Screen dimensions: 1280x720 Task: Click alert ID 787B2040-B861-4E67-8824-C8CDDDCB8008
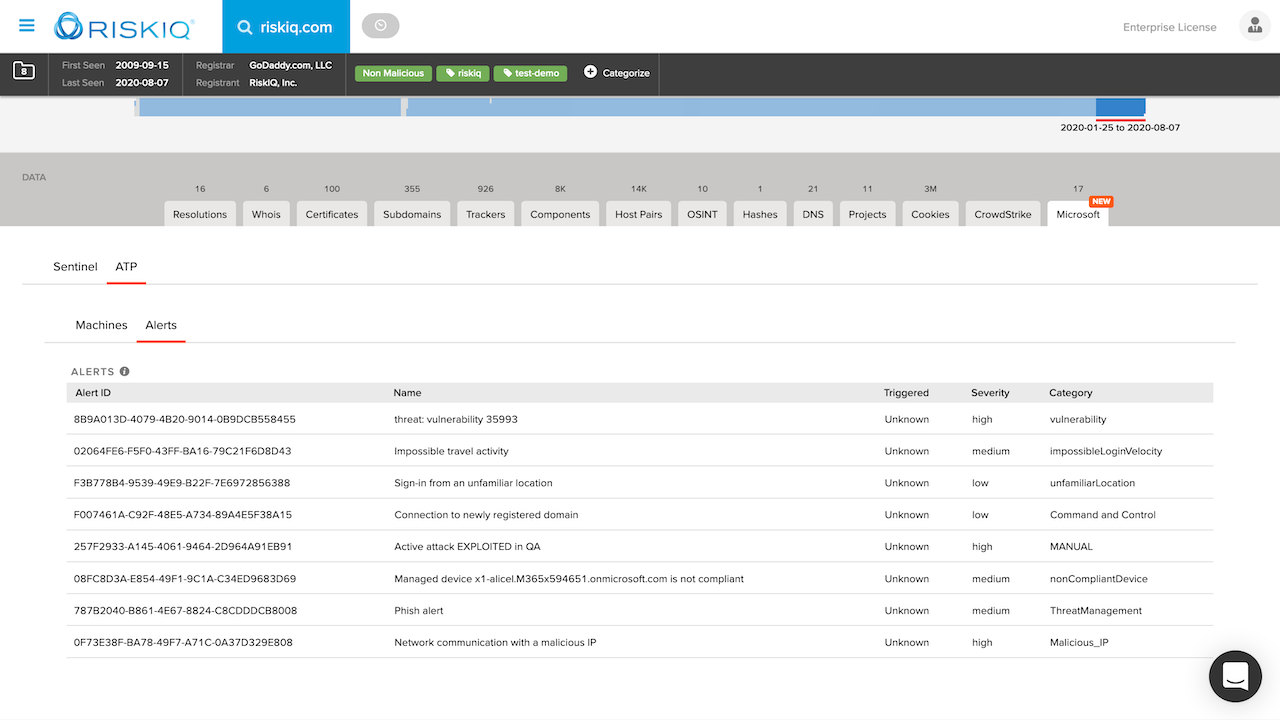186,611
